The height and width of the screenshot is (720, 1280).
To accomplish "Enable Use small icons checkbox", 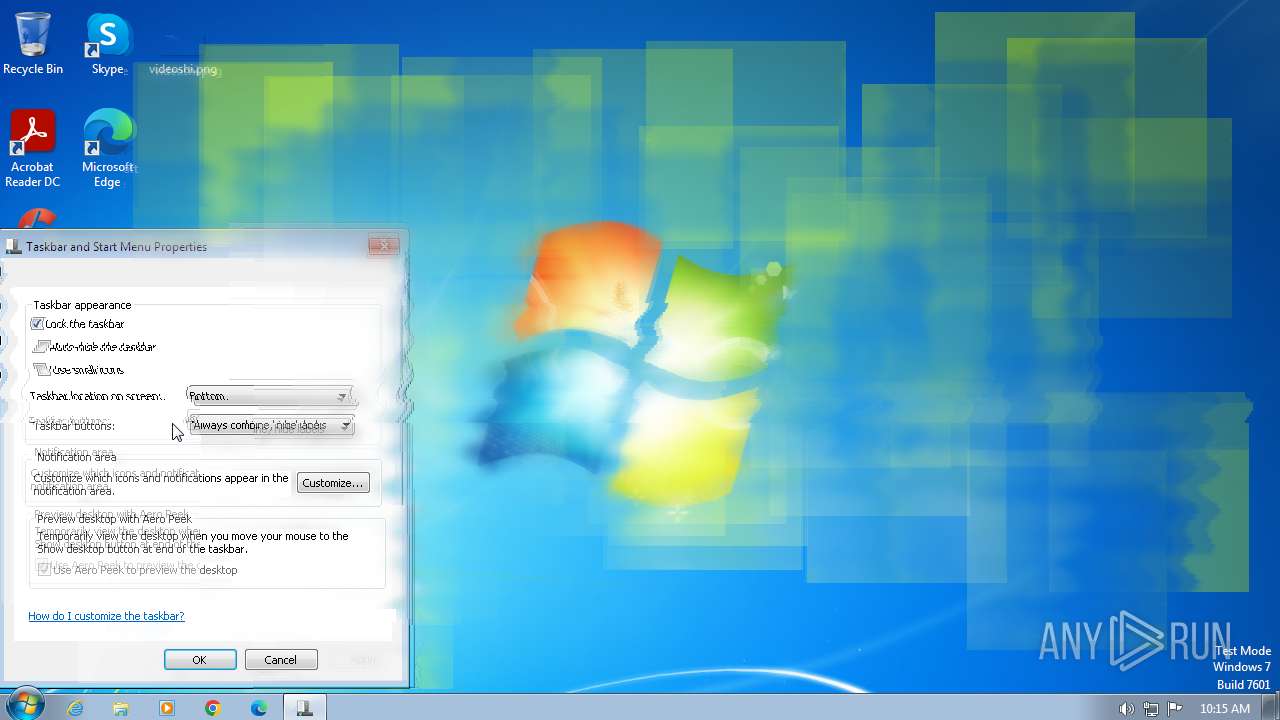I will 40,369.
